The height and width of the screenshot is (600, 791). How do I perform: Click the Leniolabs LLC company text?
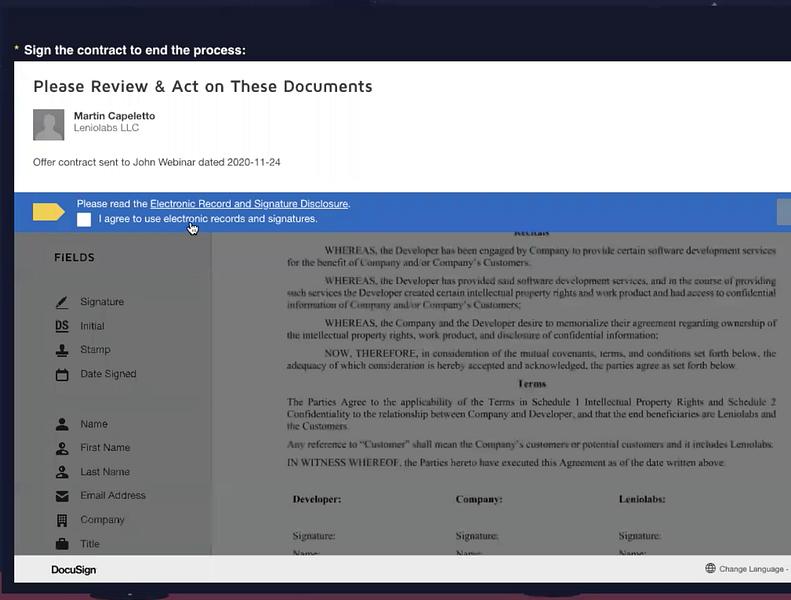click(106, 128)
